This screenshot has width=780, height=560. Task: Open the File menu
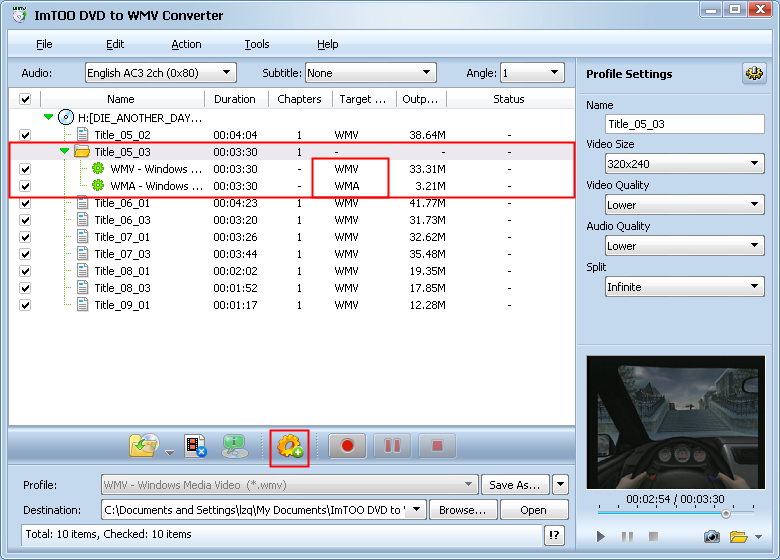(x=44, y=44)
